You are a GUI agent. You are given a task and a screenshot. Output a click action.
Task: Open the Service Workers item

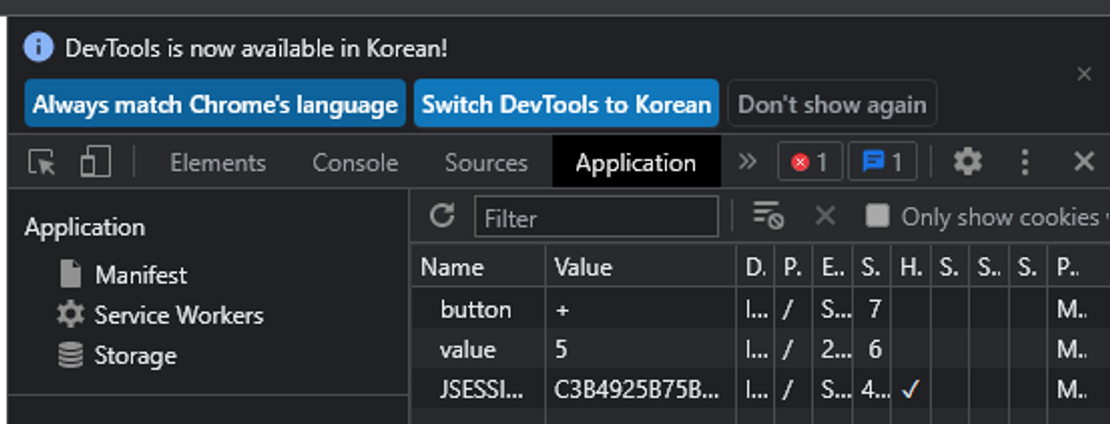(179, 315)
